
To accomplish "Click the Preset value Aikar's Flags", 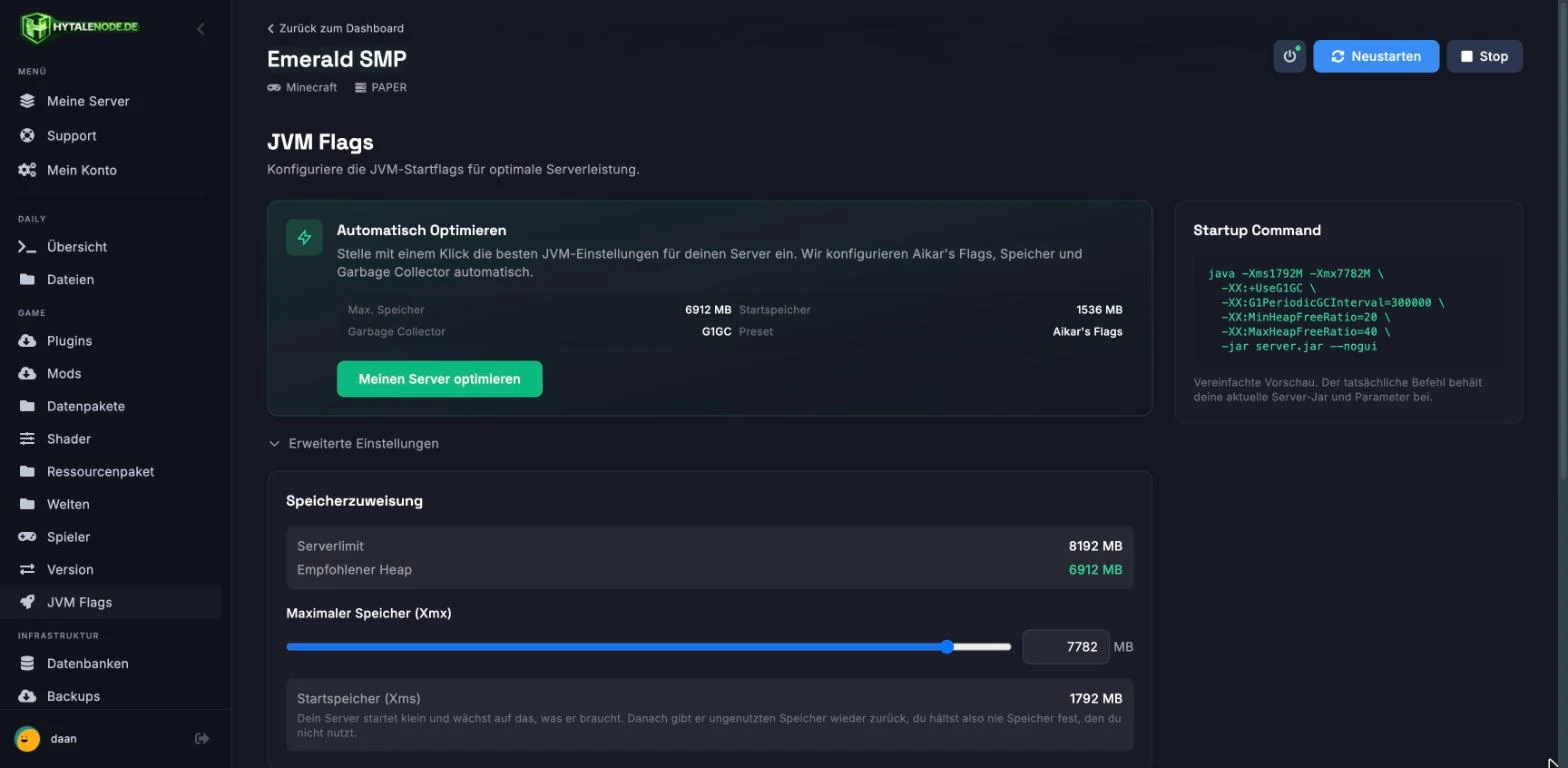I will click(x=1087, y=332).
